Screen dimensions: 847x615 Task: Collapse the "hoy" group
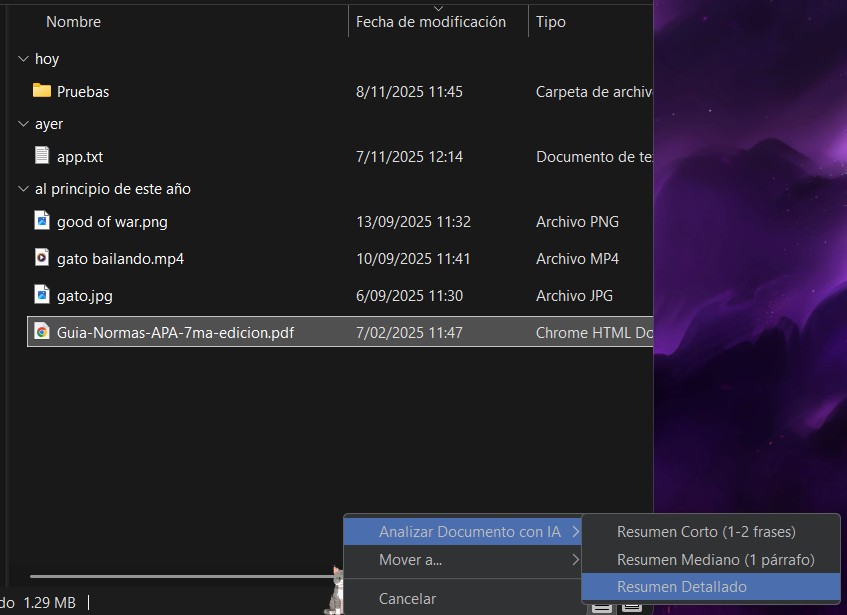pyautogui.click(x=23, y=59)
